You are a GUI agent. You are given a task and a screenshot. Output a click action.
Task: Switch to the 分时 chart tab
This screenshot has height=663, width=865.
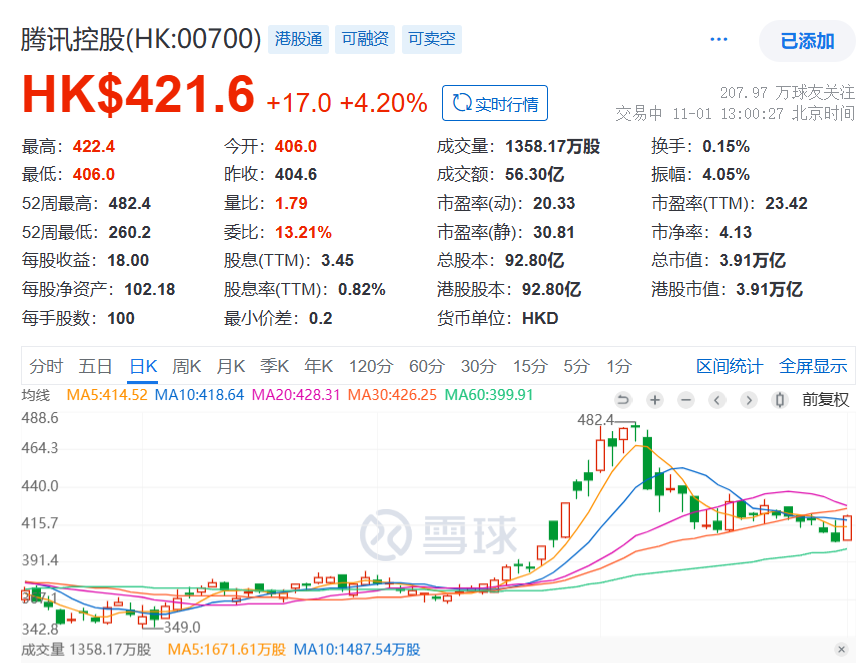click(46, 366)
